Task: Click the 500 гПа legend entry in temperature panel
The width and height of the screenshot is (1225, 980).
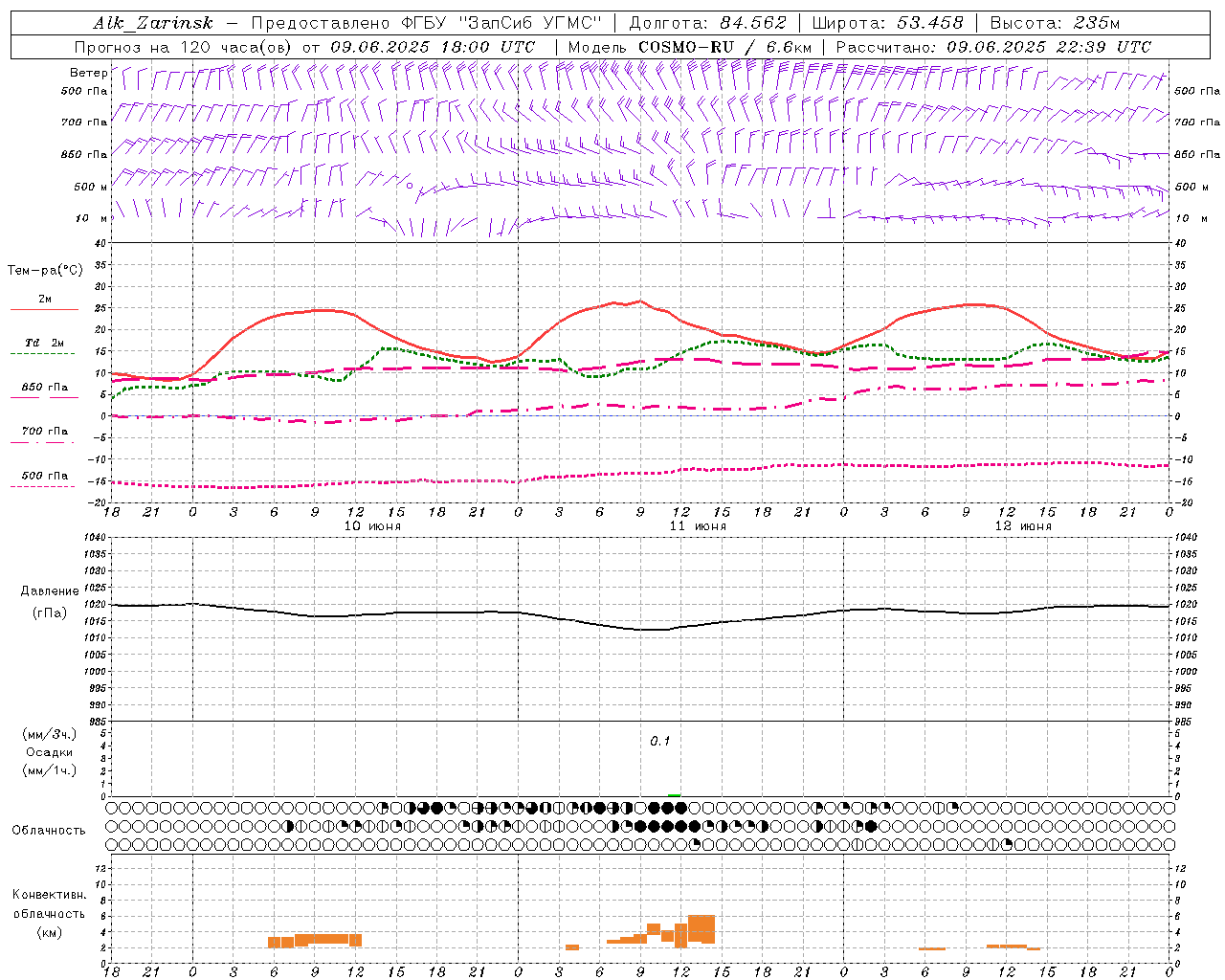Action: click(x=44, y=476)
